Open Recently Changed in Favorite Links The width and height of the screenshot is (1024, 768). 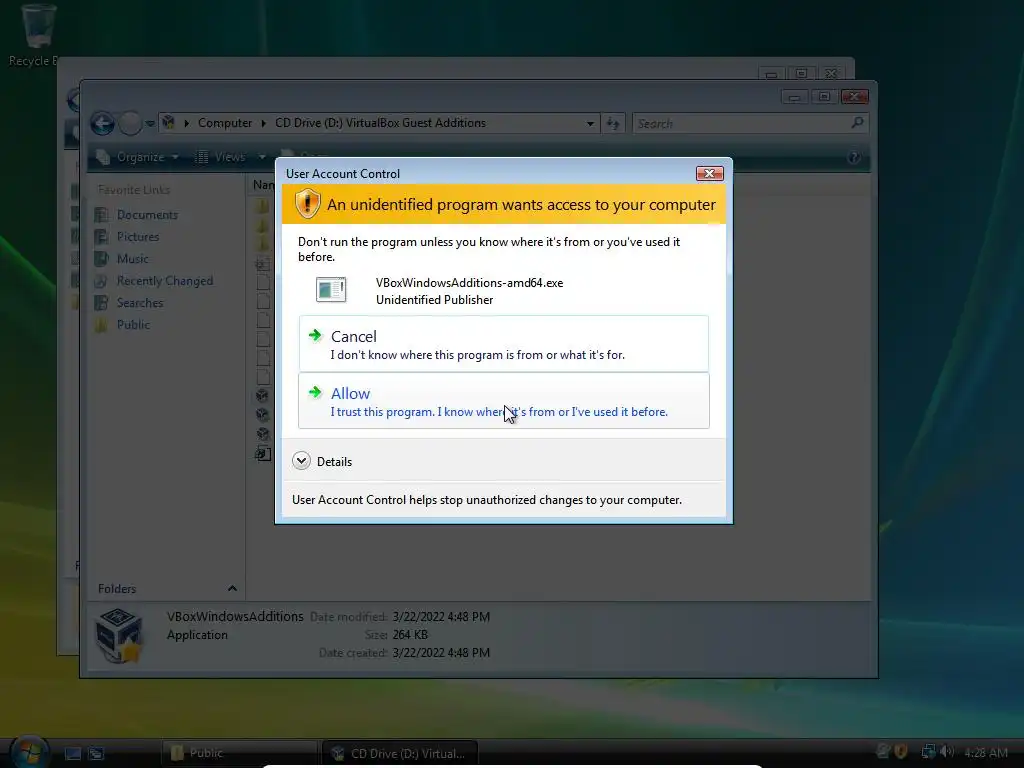165,281
